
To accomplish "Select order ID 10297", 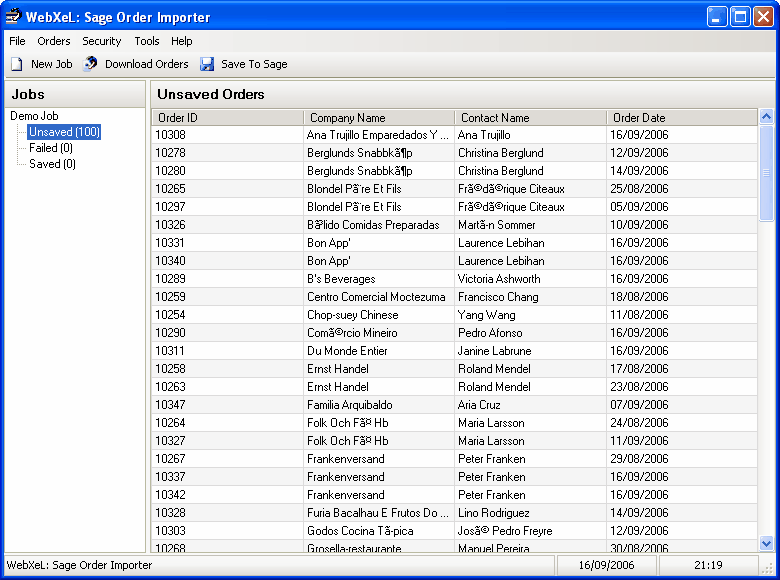I will [170, 206].
